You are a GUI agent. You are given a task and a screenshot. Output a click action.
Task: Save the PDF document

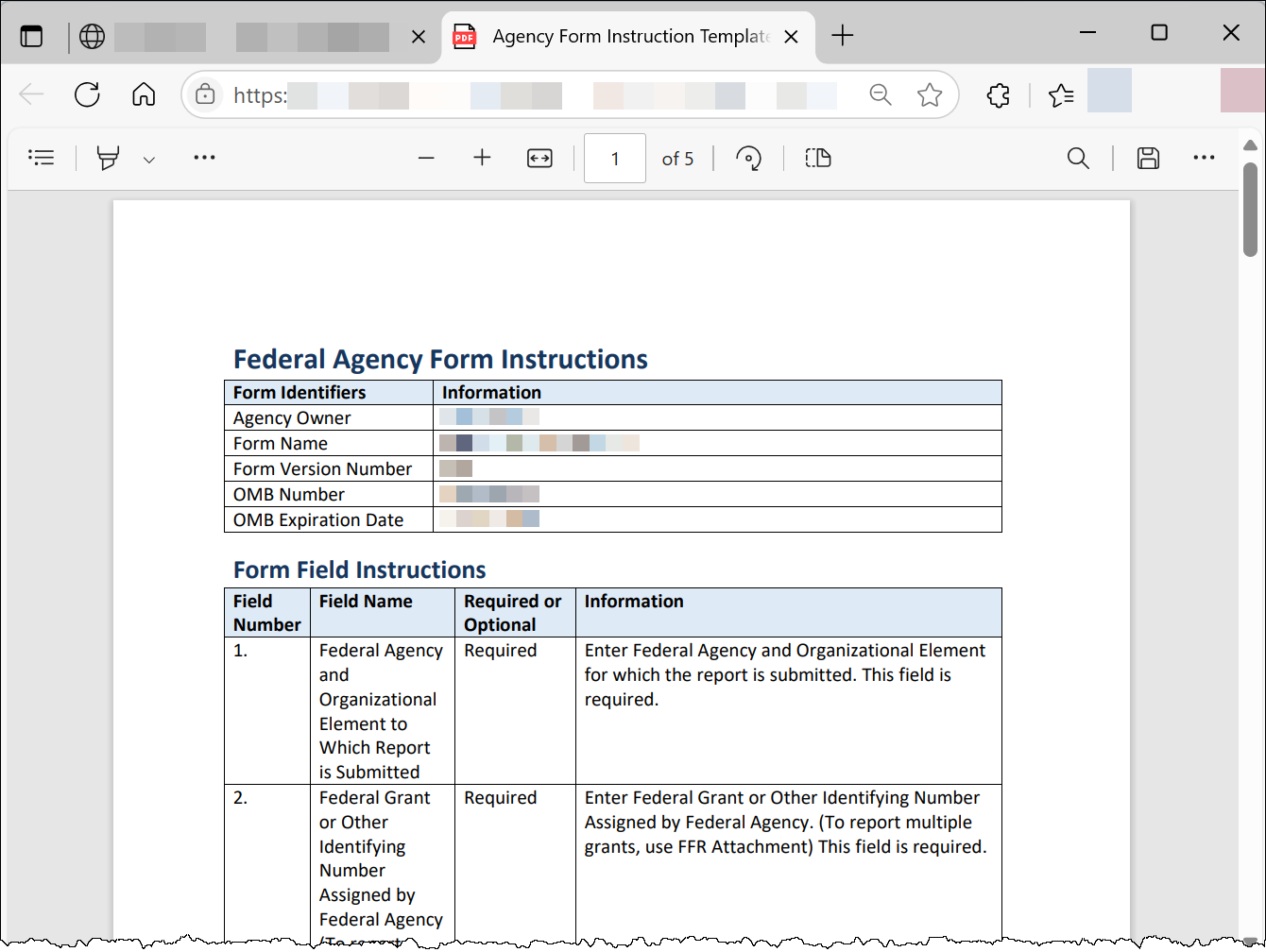(1148, 158)
